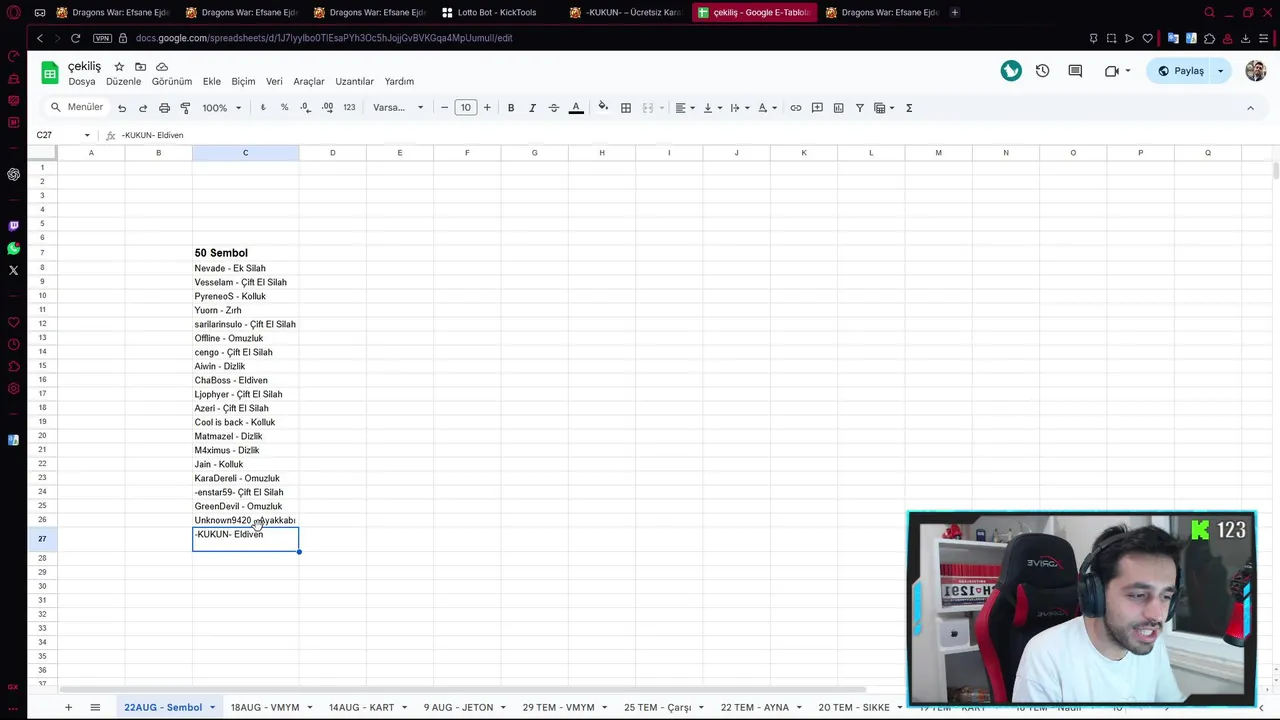Viewport: 1280px width, 720px height.
Task: Insert a link with chain icon
Action: (x=796, y=108)
